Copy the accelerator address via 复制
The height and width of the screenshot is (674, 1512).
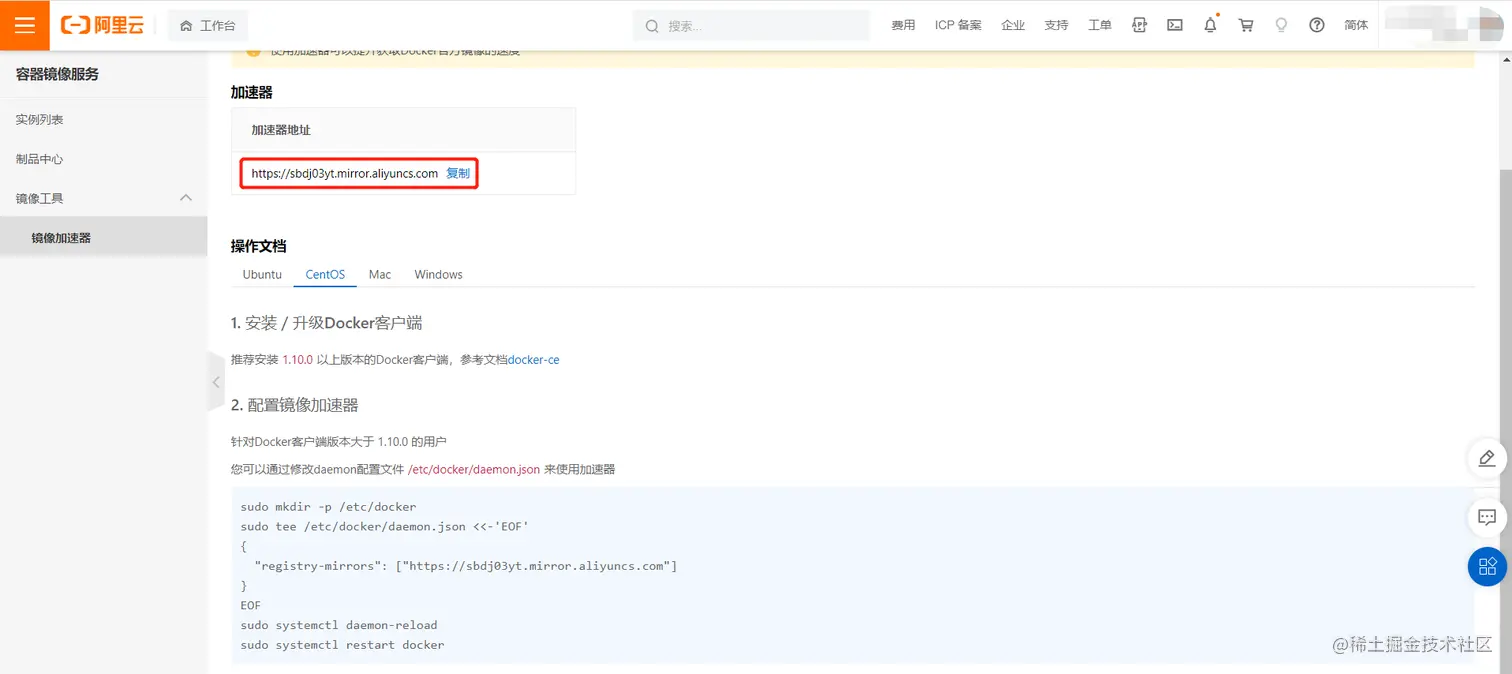click(458, 173)
